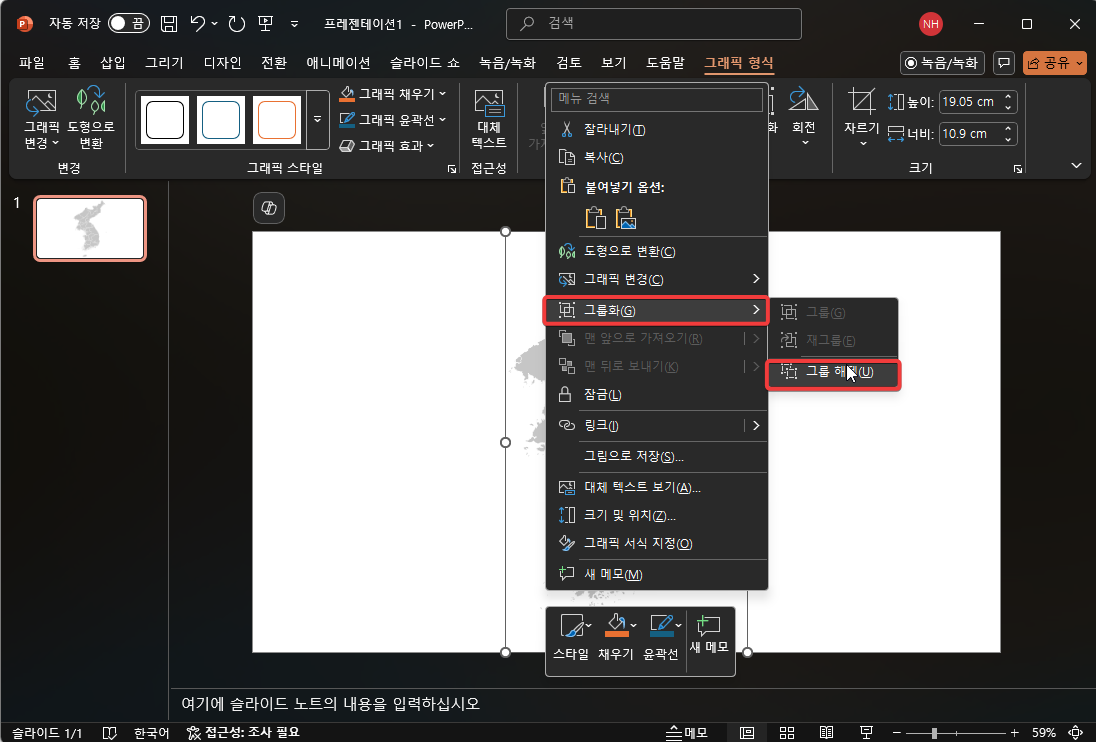The height and width of the screenshot is (742, 1096).
Task: Click the 공유 (Share) button
Action: click(x=1056, y=61)
